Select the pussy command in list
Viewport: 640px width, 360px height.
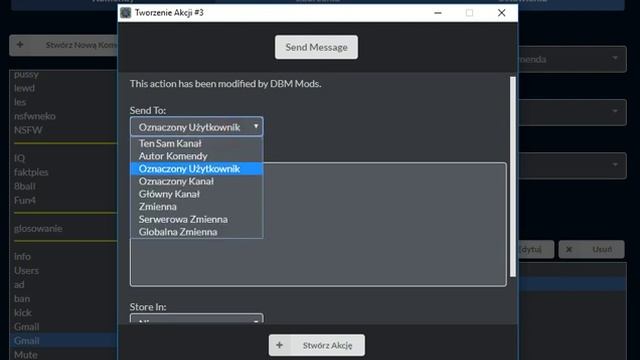(26, 74)
